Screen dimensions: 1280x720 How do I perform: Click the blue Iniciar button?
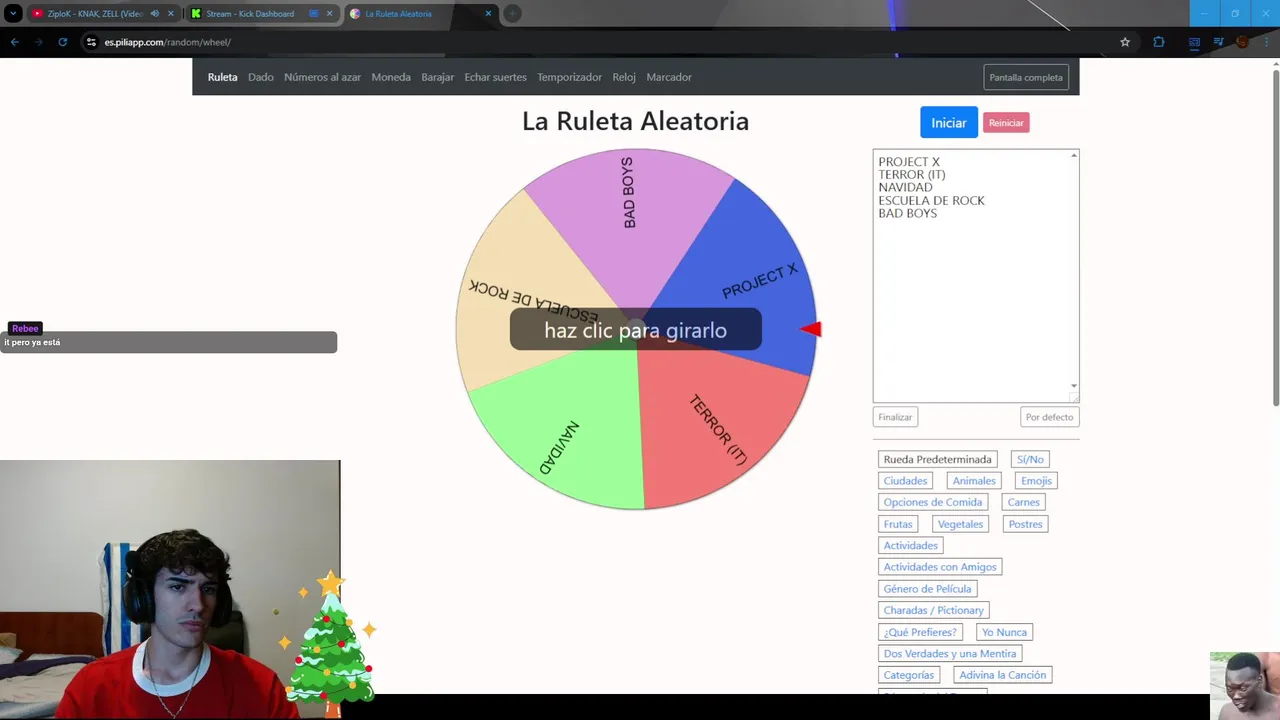point(949,122)
